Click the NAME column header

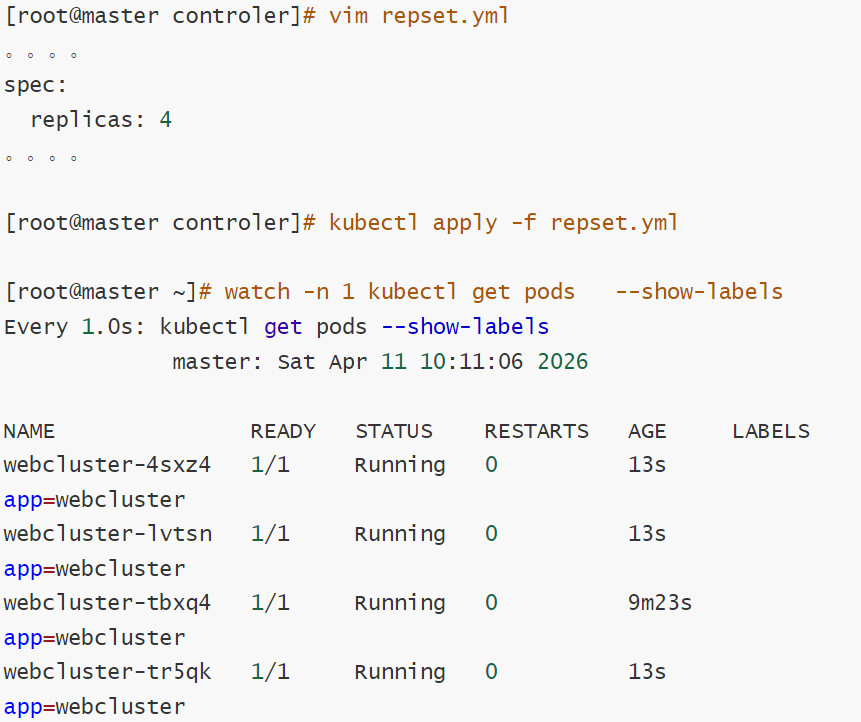(x=29, y=431)
